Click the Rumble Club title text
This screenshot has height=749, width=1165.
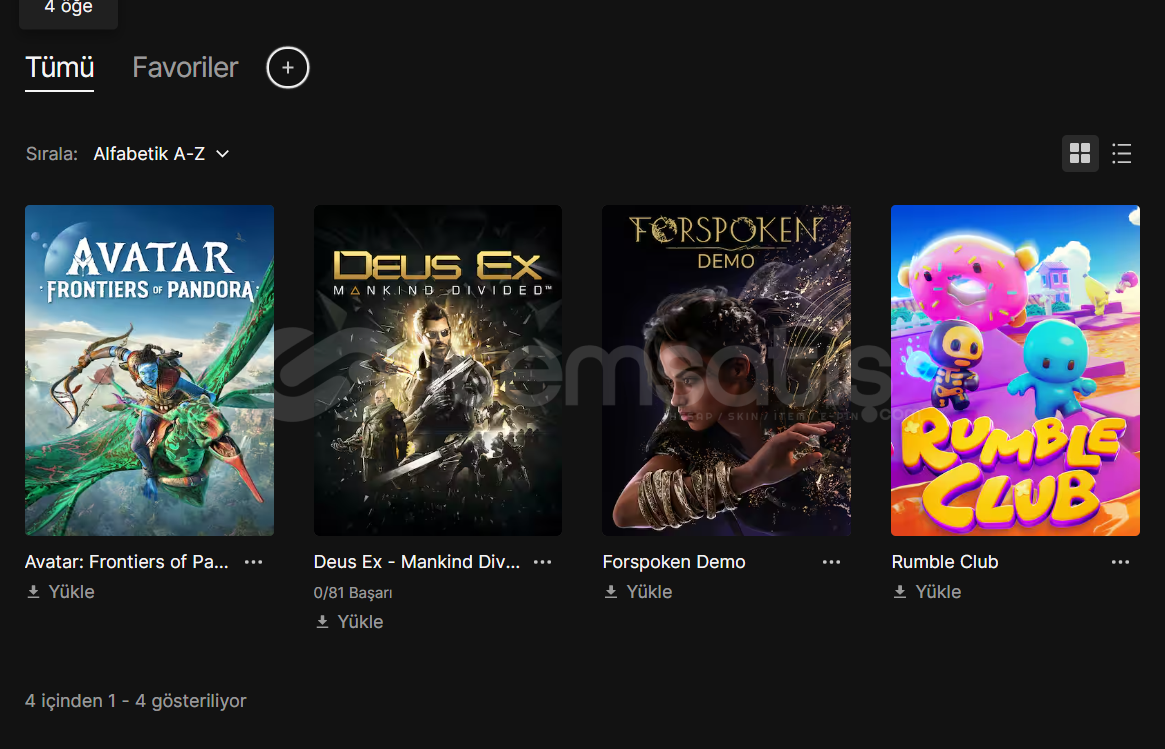(945, 562)
